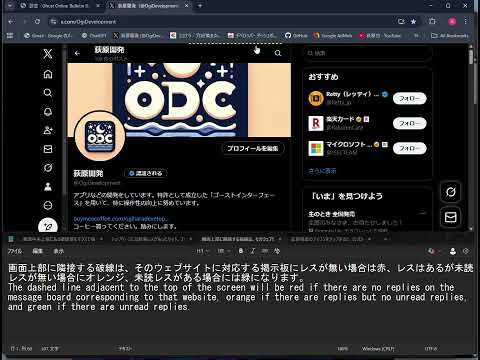Switch to the fourth Notepad tab
The width and height of the screenshot is (480, 360).
327,239
